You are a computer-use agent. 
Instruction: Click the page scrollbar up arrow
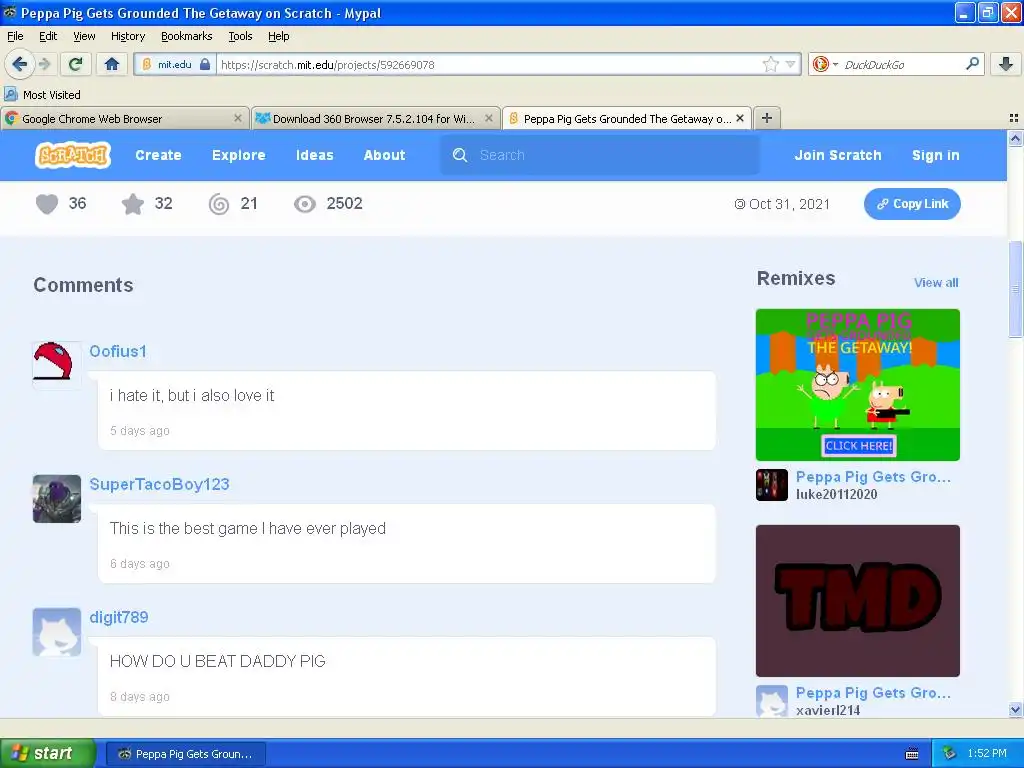pyautogui.click(x=1015, y=138)
